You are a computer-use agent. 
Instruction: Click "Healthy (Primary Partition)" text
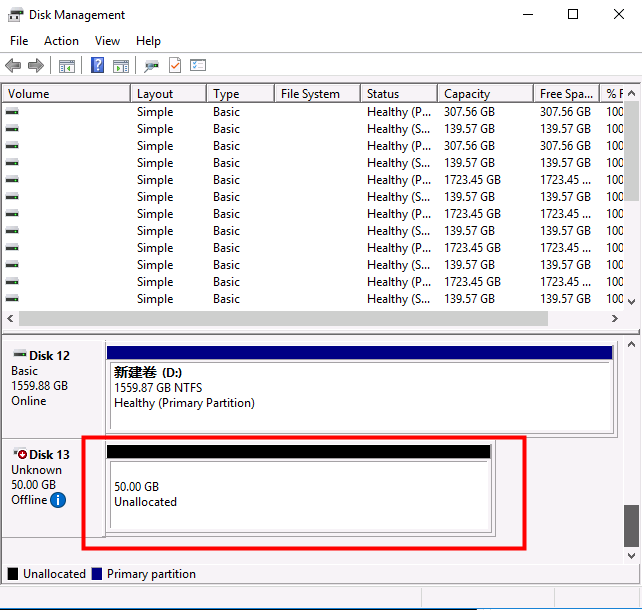coord(184,403)
